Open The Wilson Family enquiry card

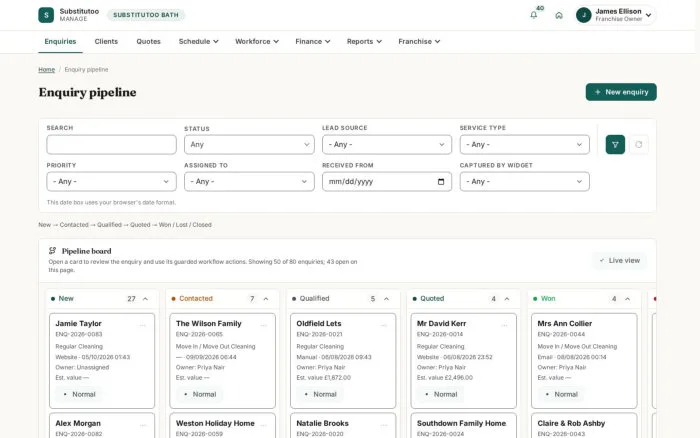point(222,361)
